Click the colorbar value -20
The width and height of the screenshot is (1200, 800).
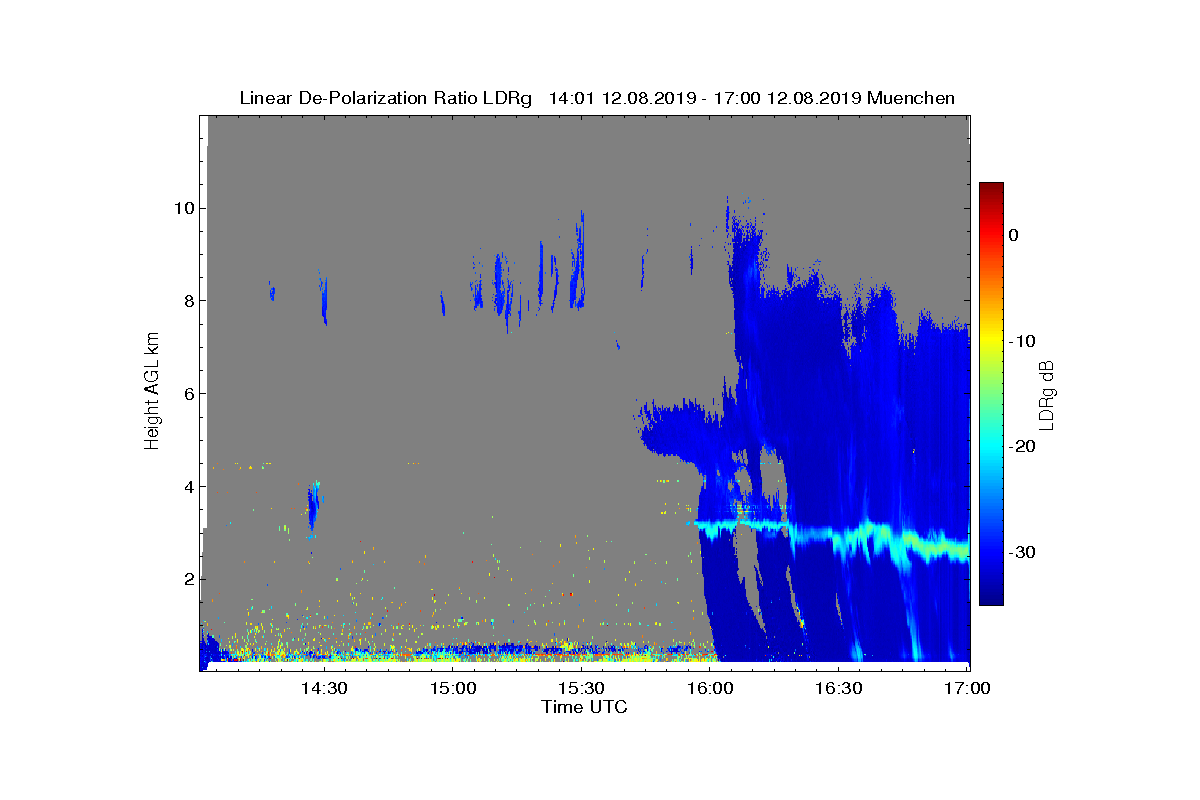pos(1021,447)
